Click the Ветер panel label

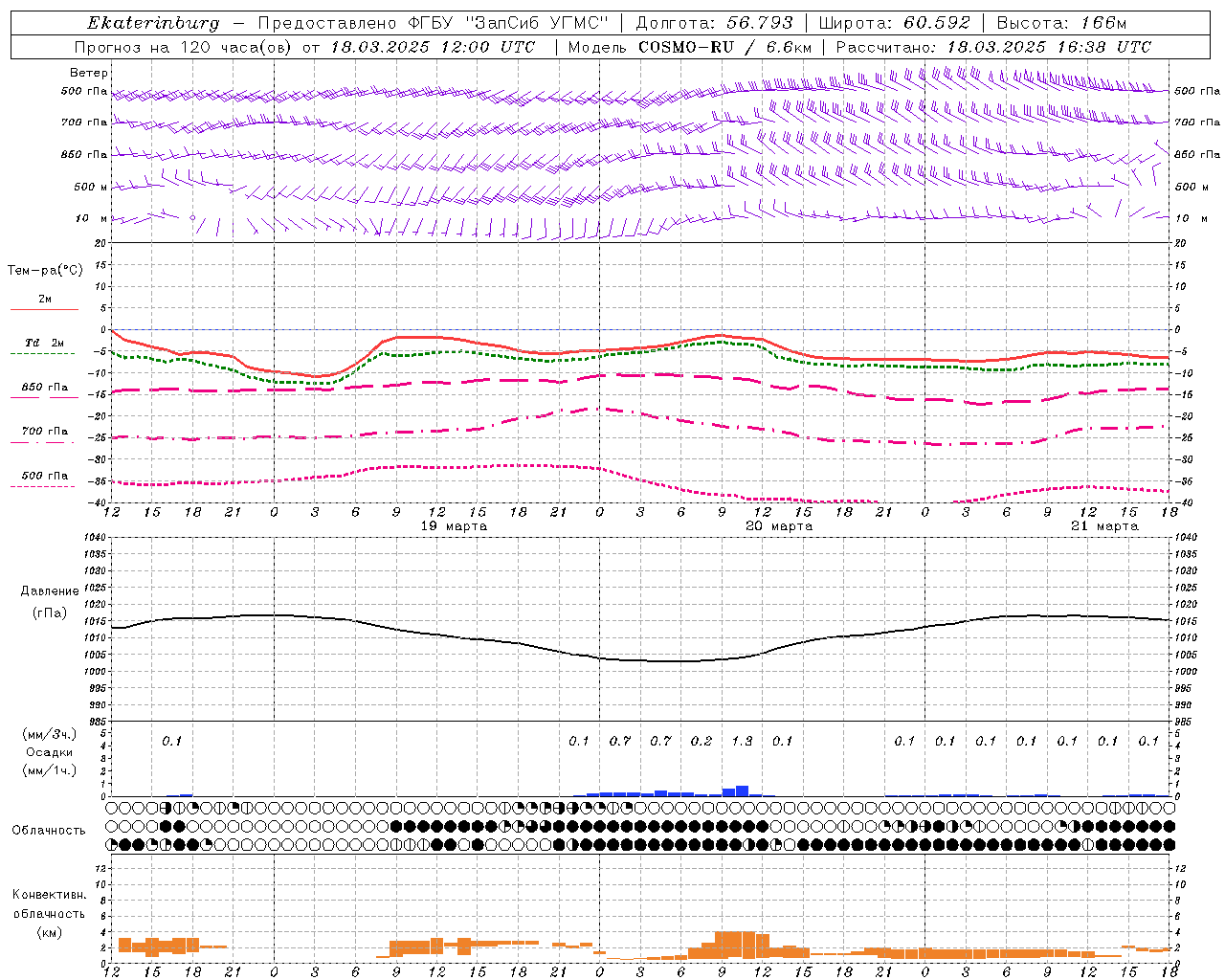tap(89, 73)
